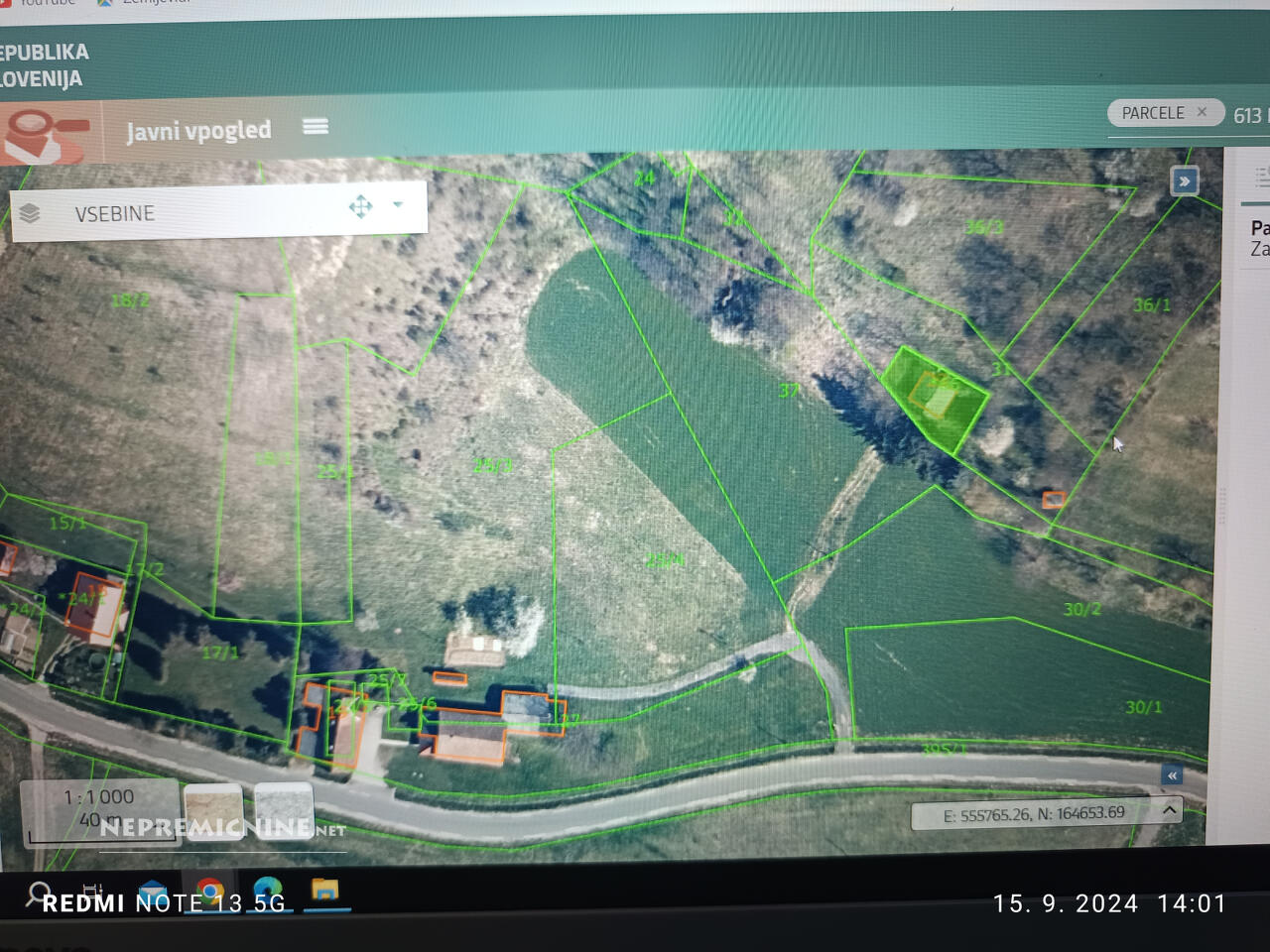Select parcel 30/1 on the map
The height and width of the screenshot is (952, 1270).
click(x=1032, y=684)
